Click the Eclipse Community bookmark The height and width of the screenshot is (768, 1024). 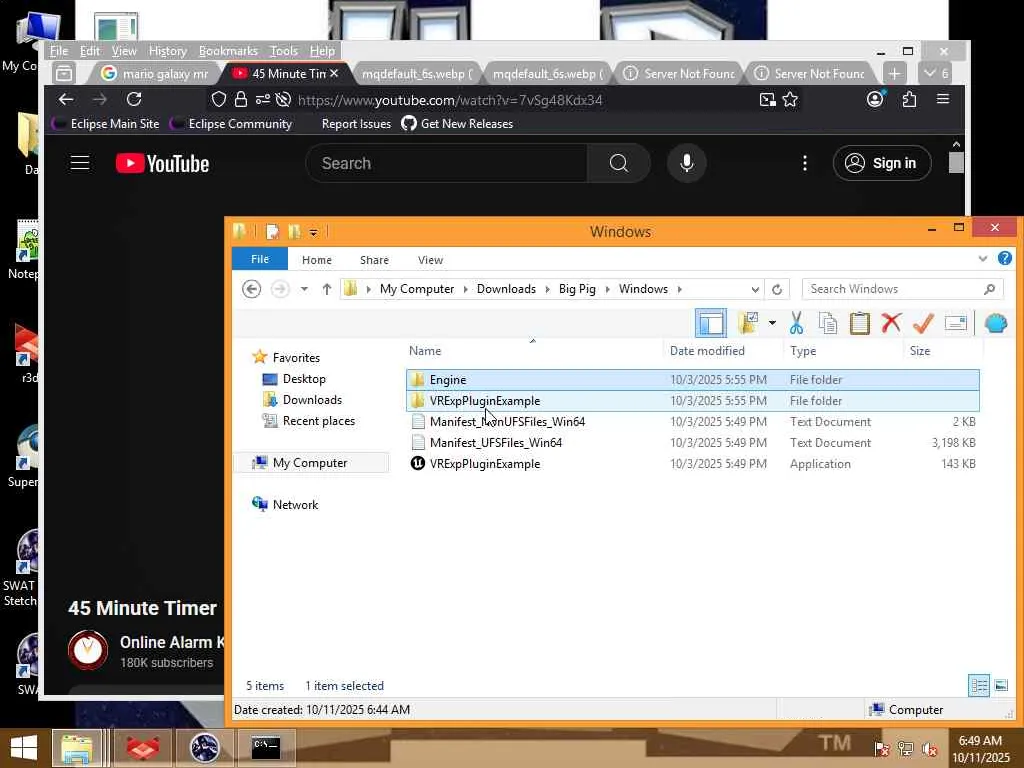pos(231,123)
